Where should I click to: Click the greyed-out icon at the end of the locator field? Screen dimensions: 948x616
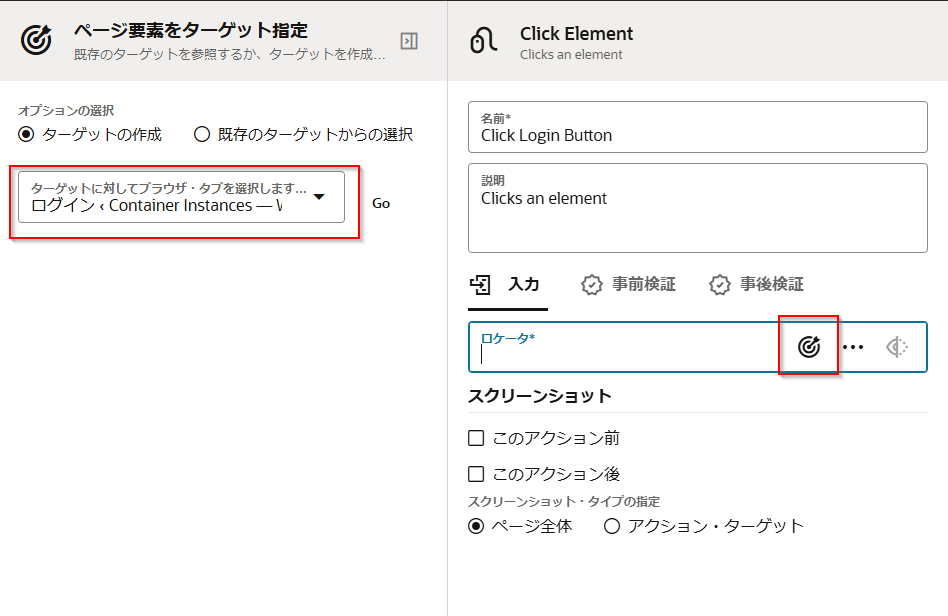[x=897, y=347]
